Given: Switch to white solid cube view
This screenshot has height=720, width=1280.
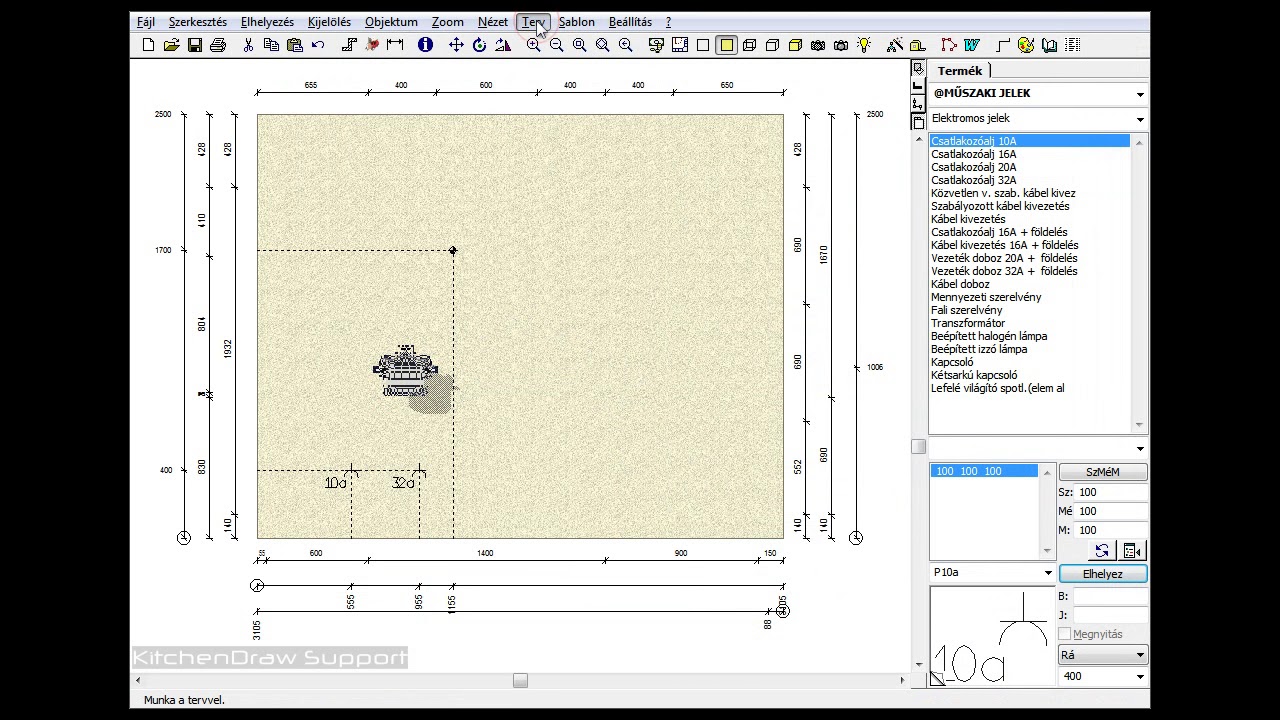Looking at the screenshot, I should point(772,45).
